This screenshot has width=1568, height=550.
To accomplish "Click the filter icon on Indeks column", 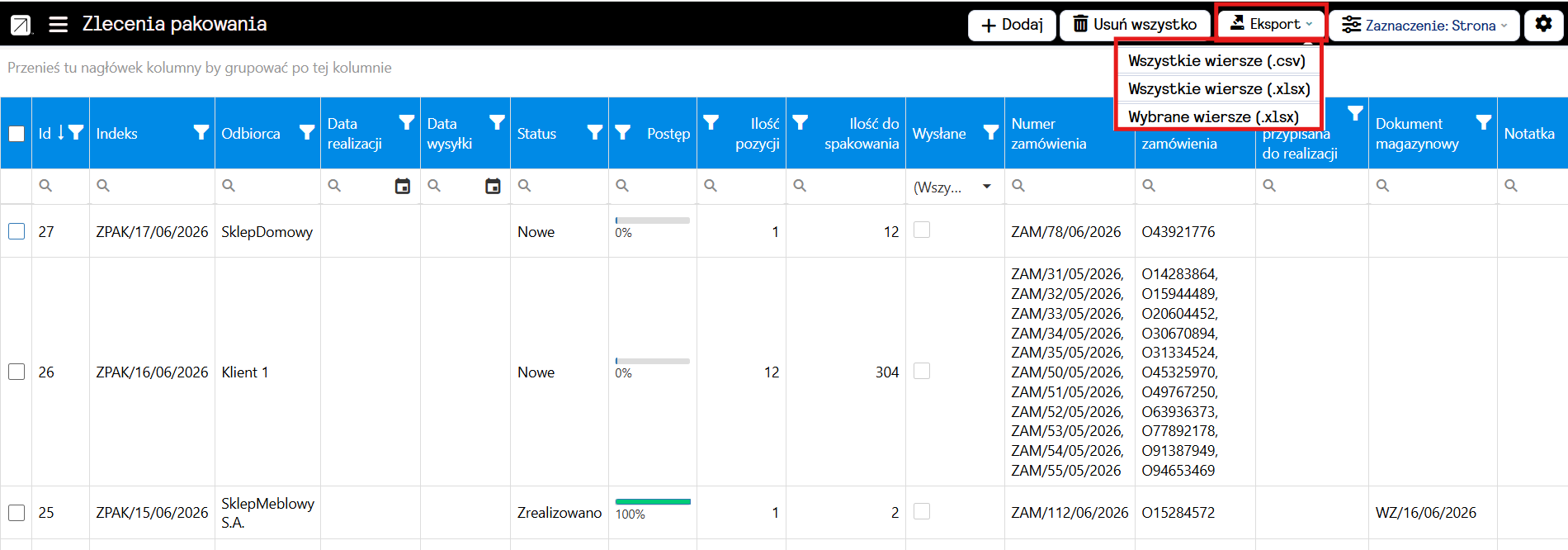I will click(201, 133).
